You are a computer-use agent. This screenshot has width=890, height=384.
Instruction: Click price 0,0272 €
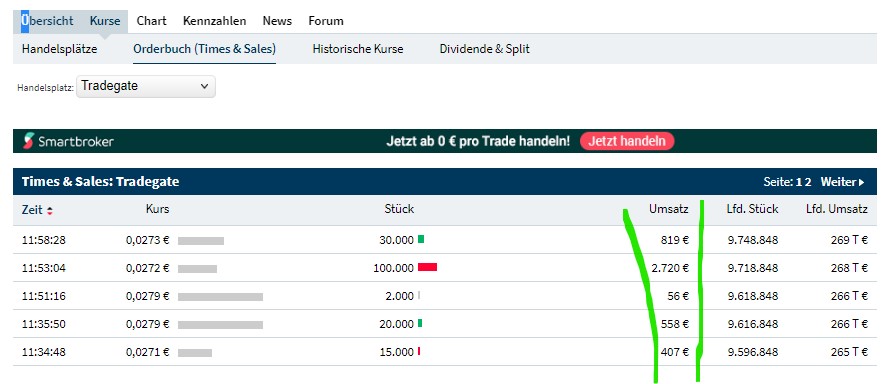tap(148, 268)
